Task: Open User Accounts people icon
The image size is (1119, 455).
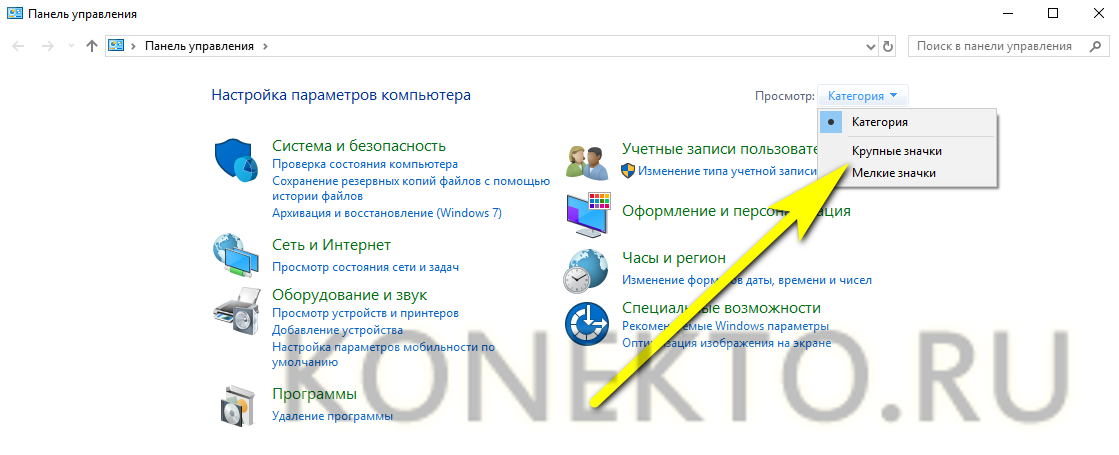Action: (x=586, y=159)
